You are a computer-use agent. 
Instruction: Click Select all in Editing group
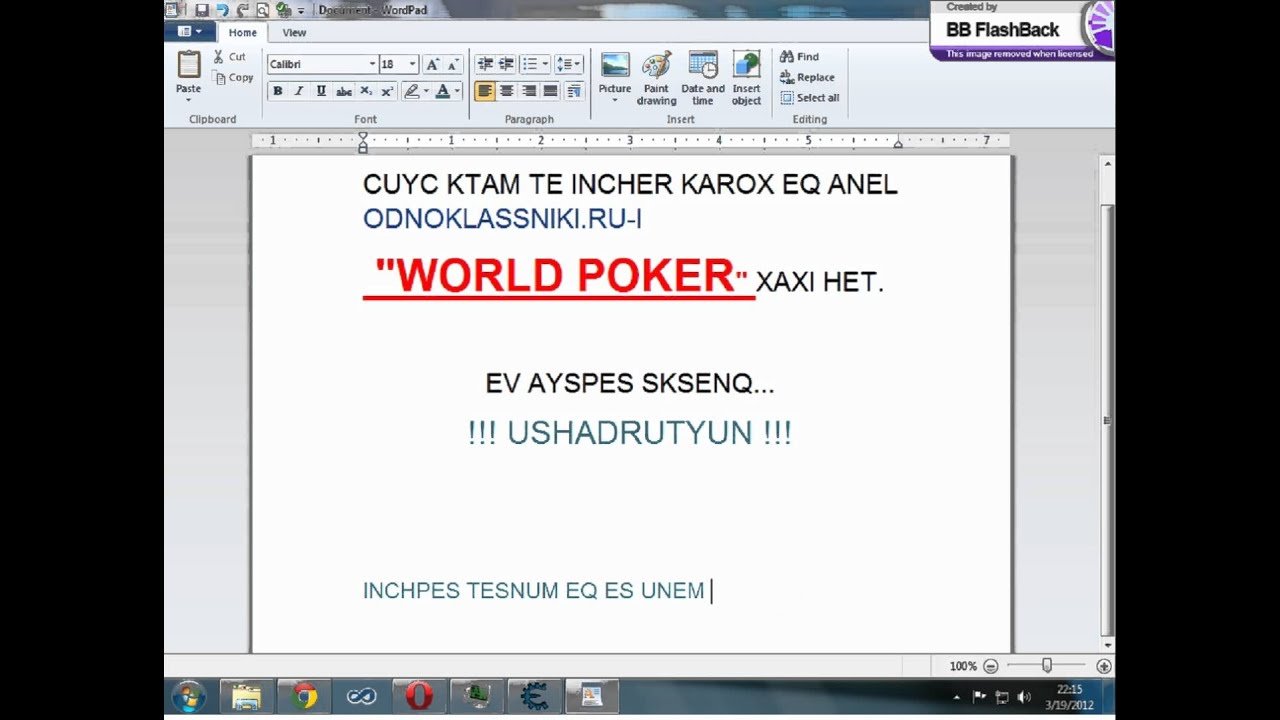pos(810,98)
